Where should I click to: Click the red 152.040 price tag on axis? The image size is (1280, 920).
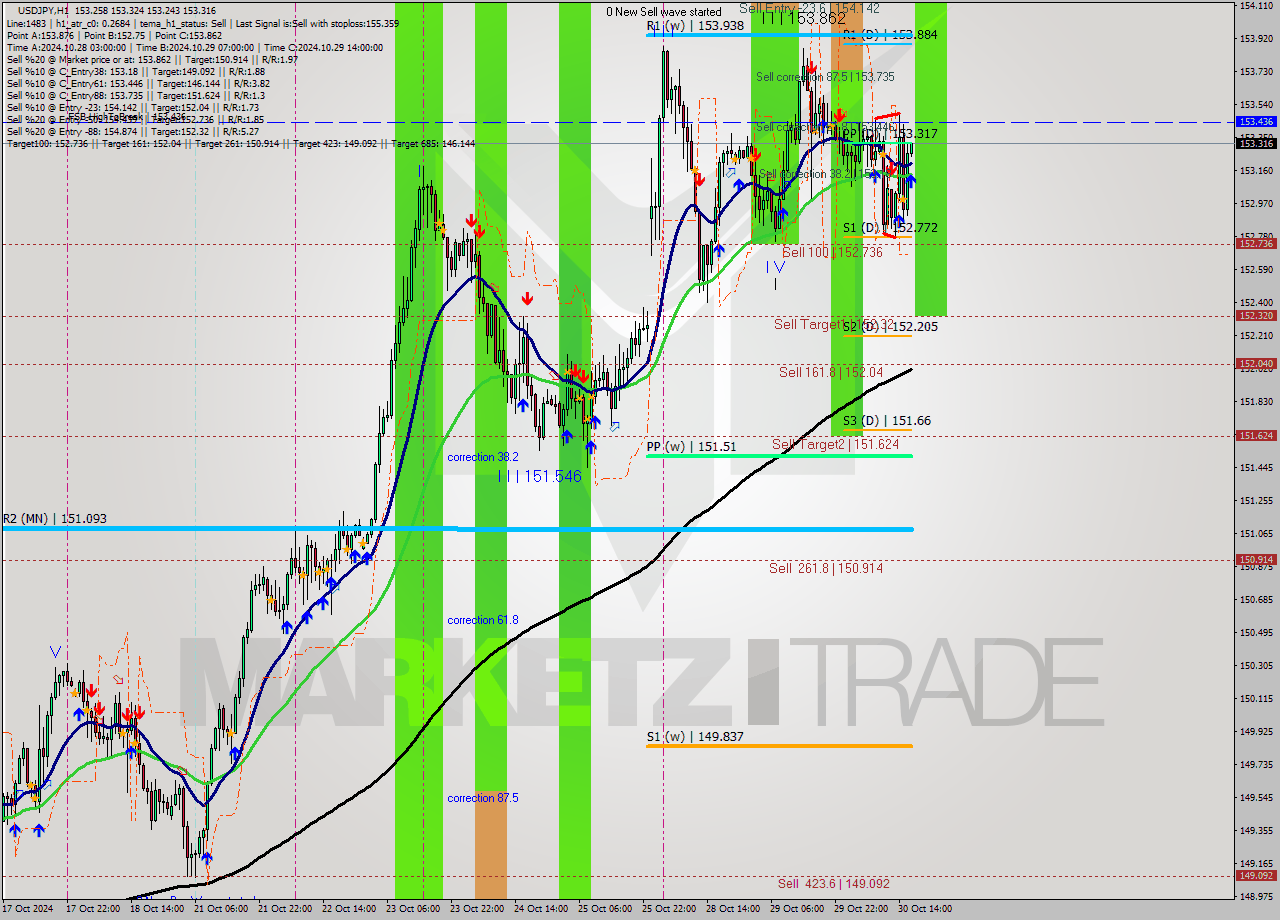coord(1256,364)
